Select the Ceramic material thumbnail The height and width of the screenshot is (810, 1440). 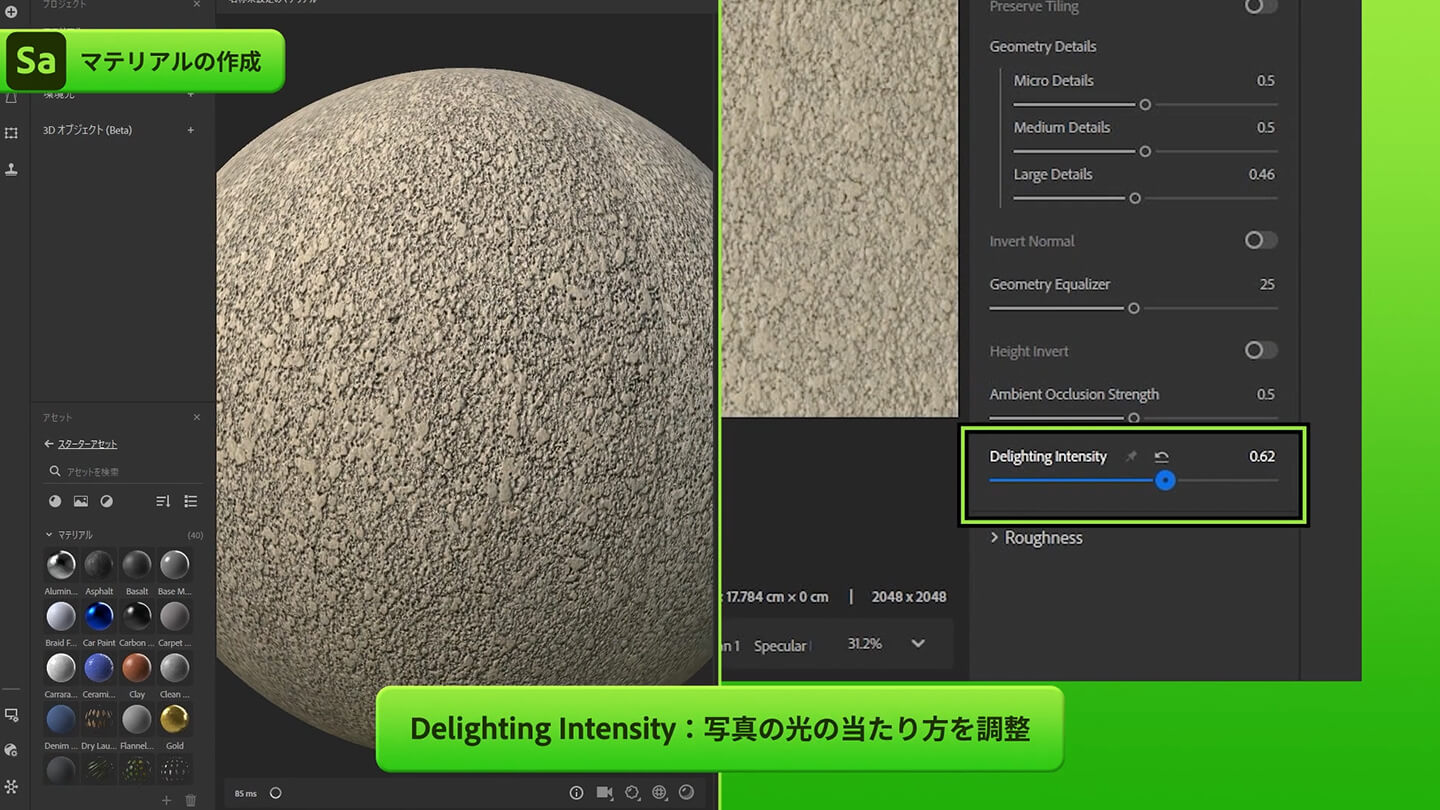(99, 668)
